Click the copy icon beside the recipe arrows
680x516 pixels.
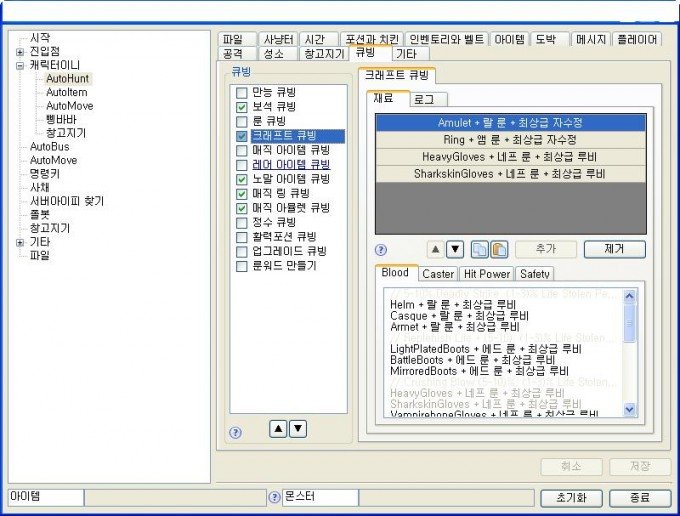tap(479, 249)
